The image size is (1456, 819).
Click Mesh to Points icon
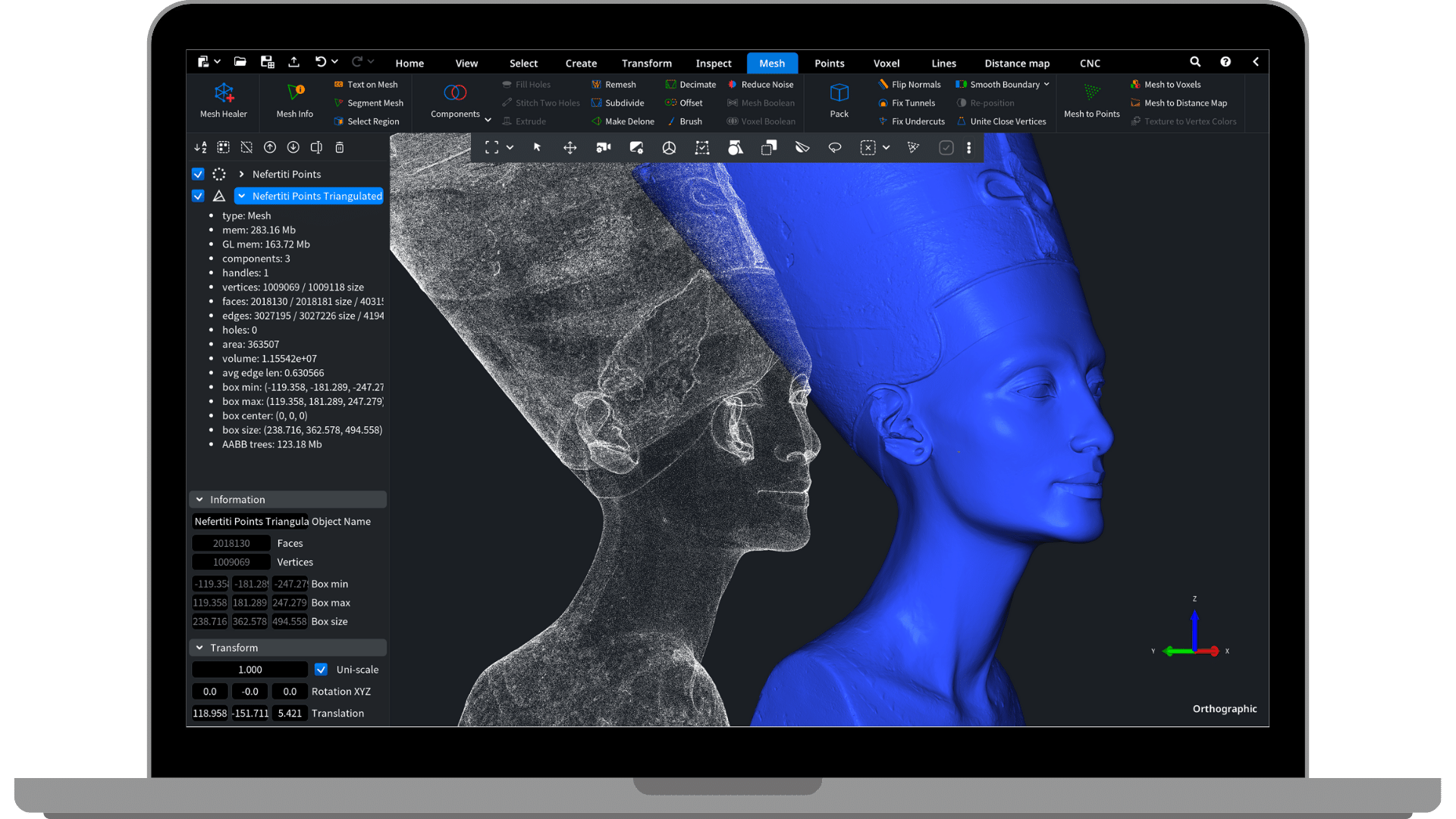coord(1091,93)
